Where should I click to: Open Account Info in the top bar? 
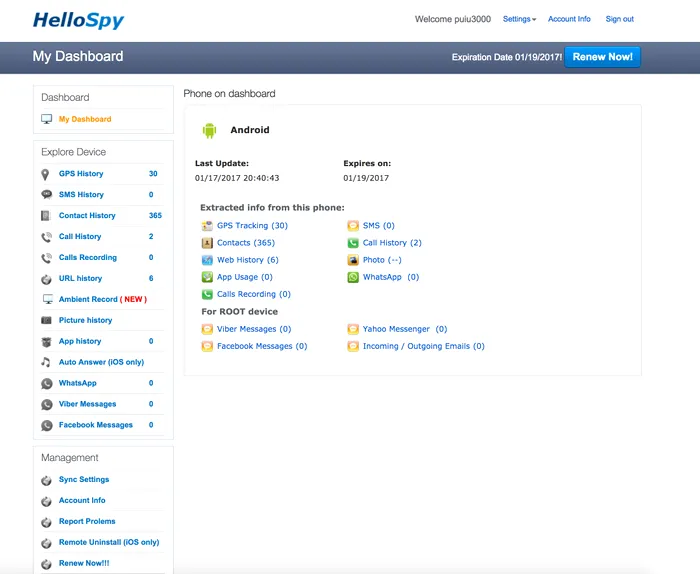point(569,19)
